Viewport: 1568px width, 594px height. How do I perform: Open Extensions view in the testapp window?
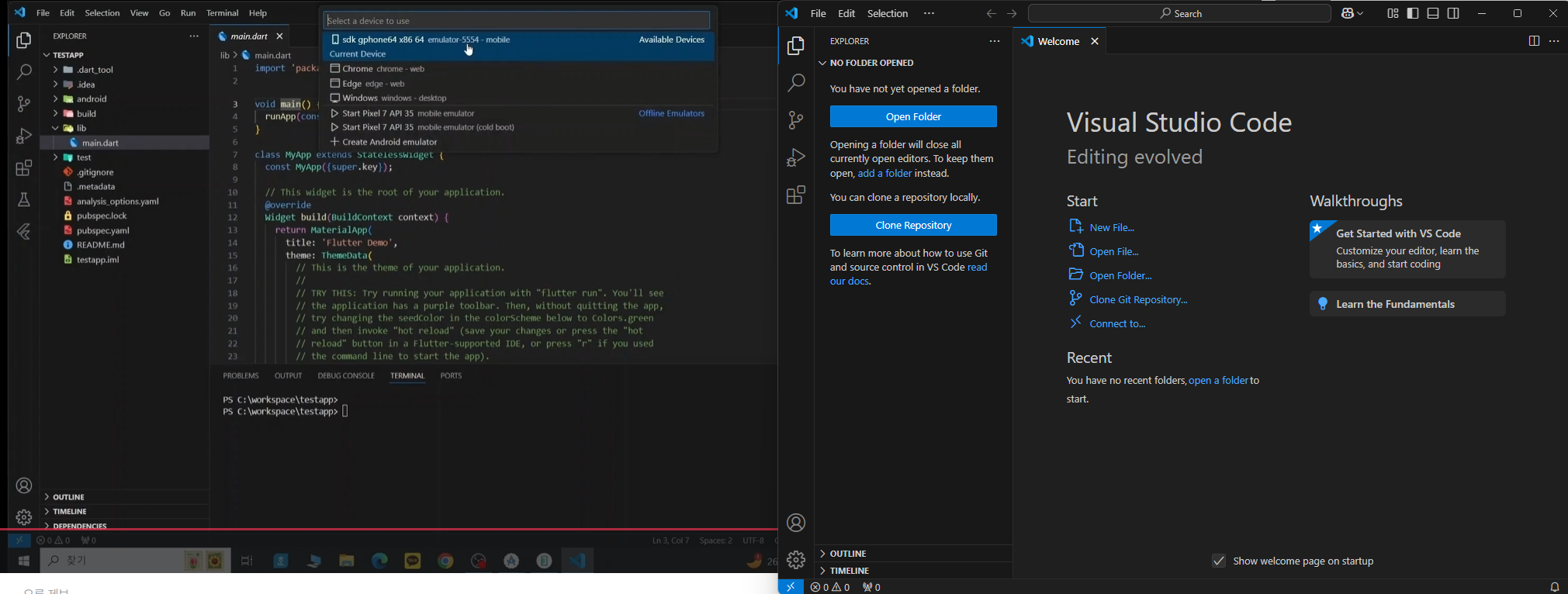pyautogui.click(x=24, y=168)
